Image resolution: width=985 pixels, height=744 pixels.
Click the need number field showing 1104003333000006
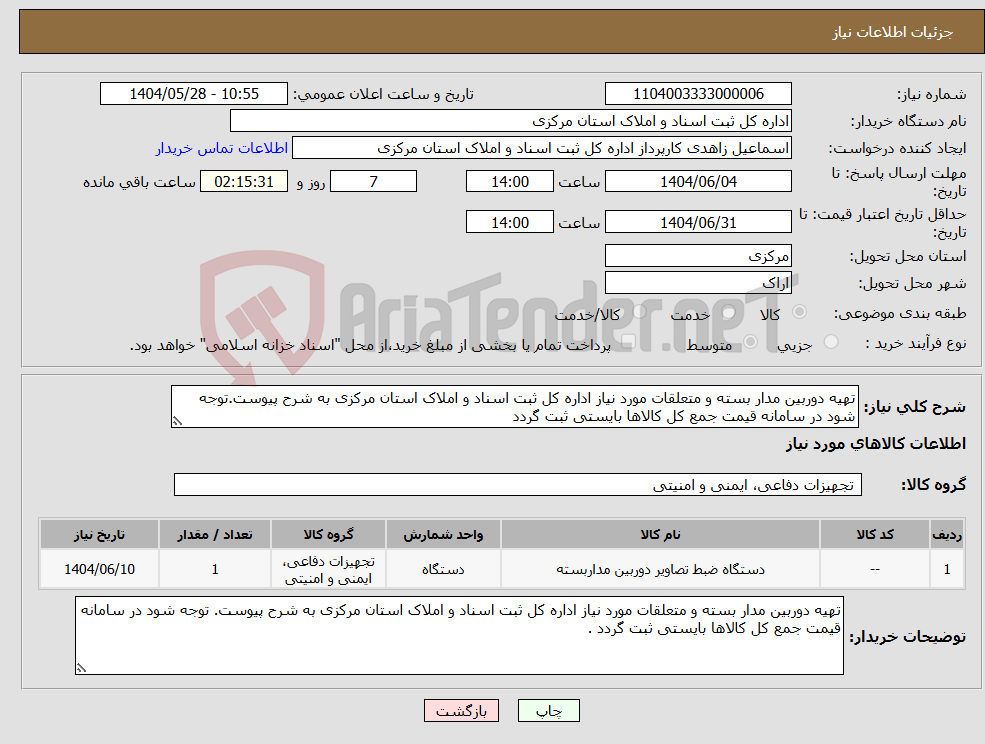point(697,93)
